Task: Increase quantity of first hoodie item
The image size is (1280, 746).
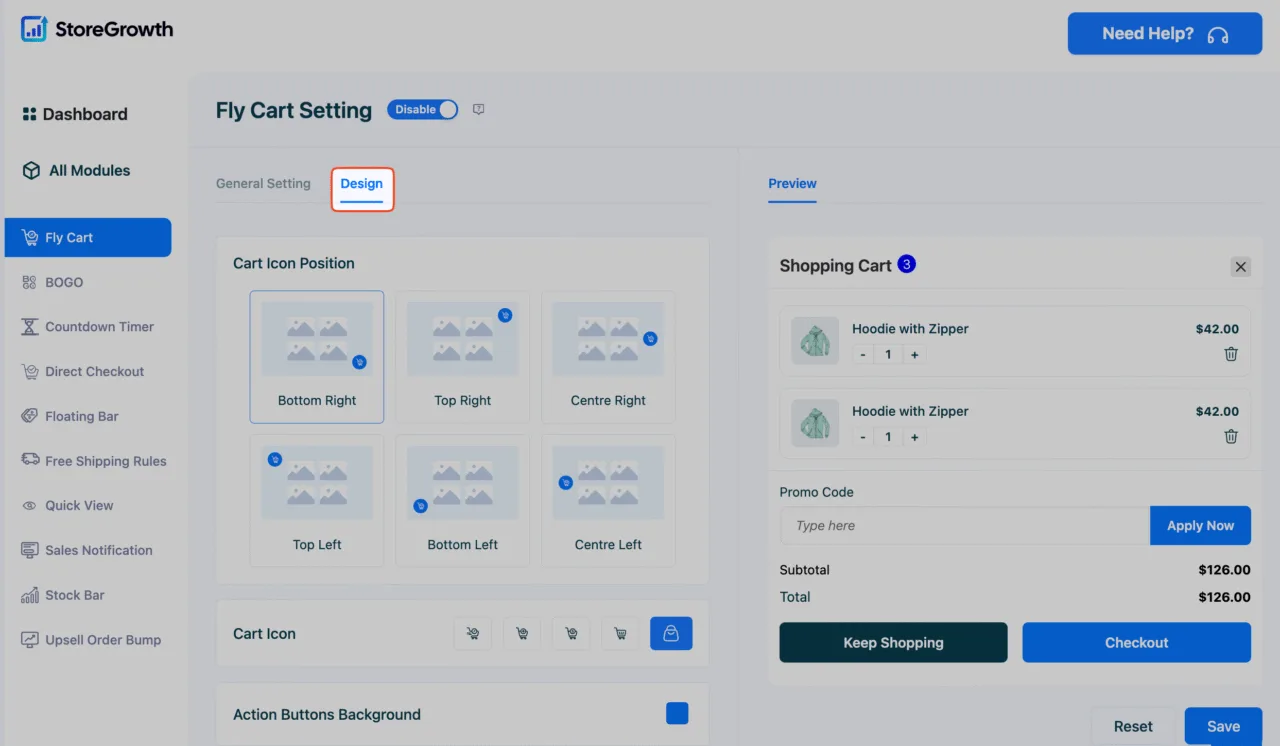Action: (914, 355)
